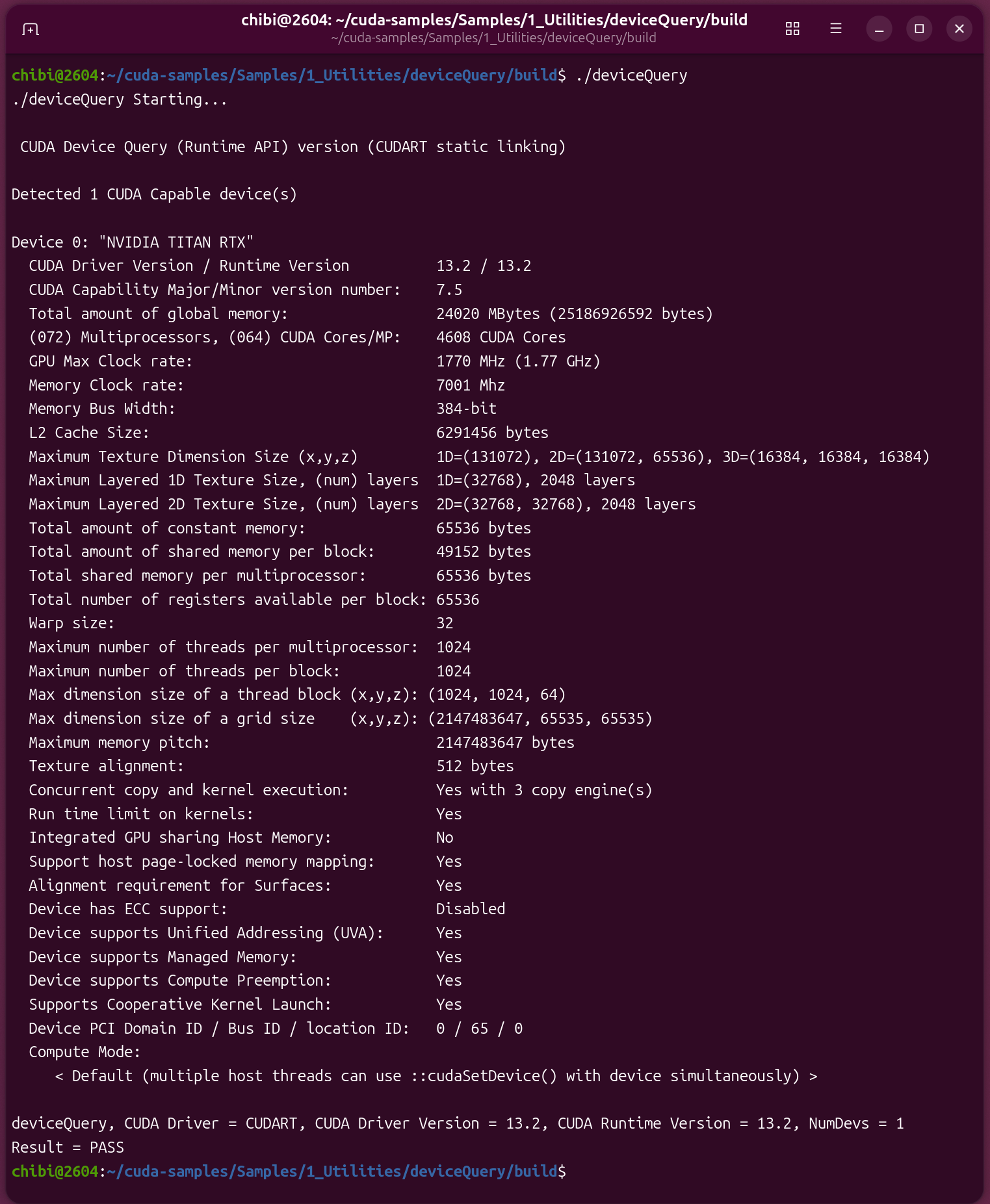The width and height of the screenshot is (990, 1204).
Task: Show the tab overview grid
Action: (792, 29)
